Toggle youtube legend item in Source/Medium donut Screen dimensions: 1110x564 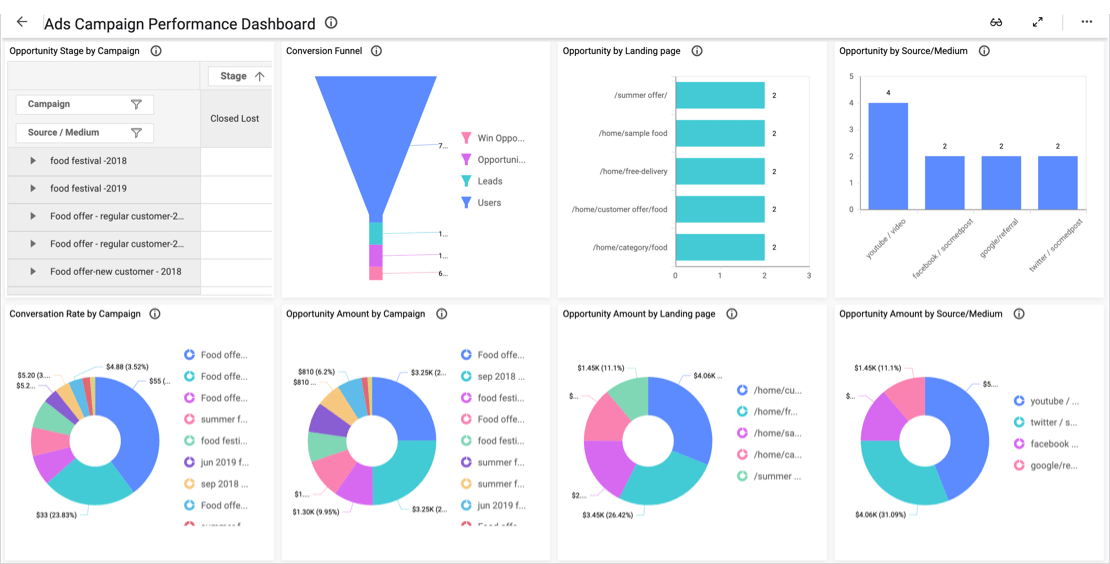pos(1046,401)
